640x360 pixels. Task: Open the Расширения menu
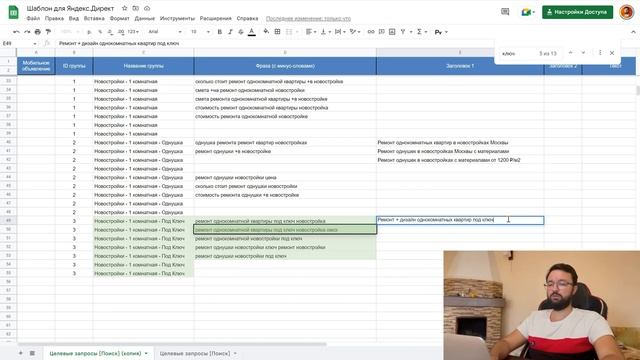pyautogui.click(x=216, y=18)
